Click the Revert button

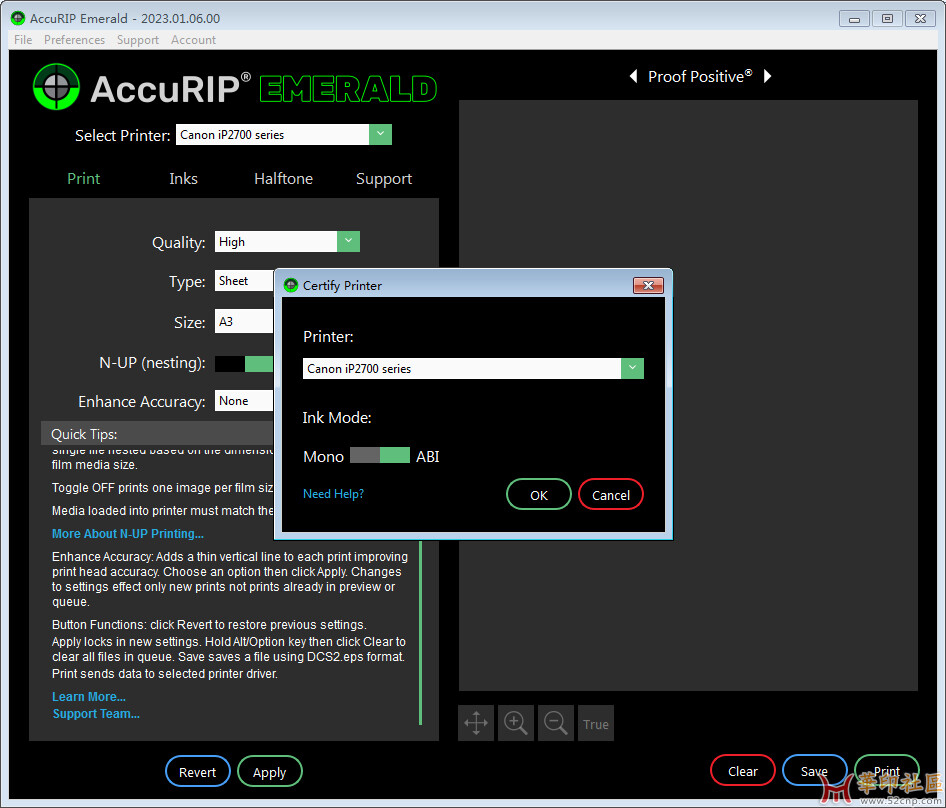(x=198, y=771)
